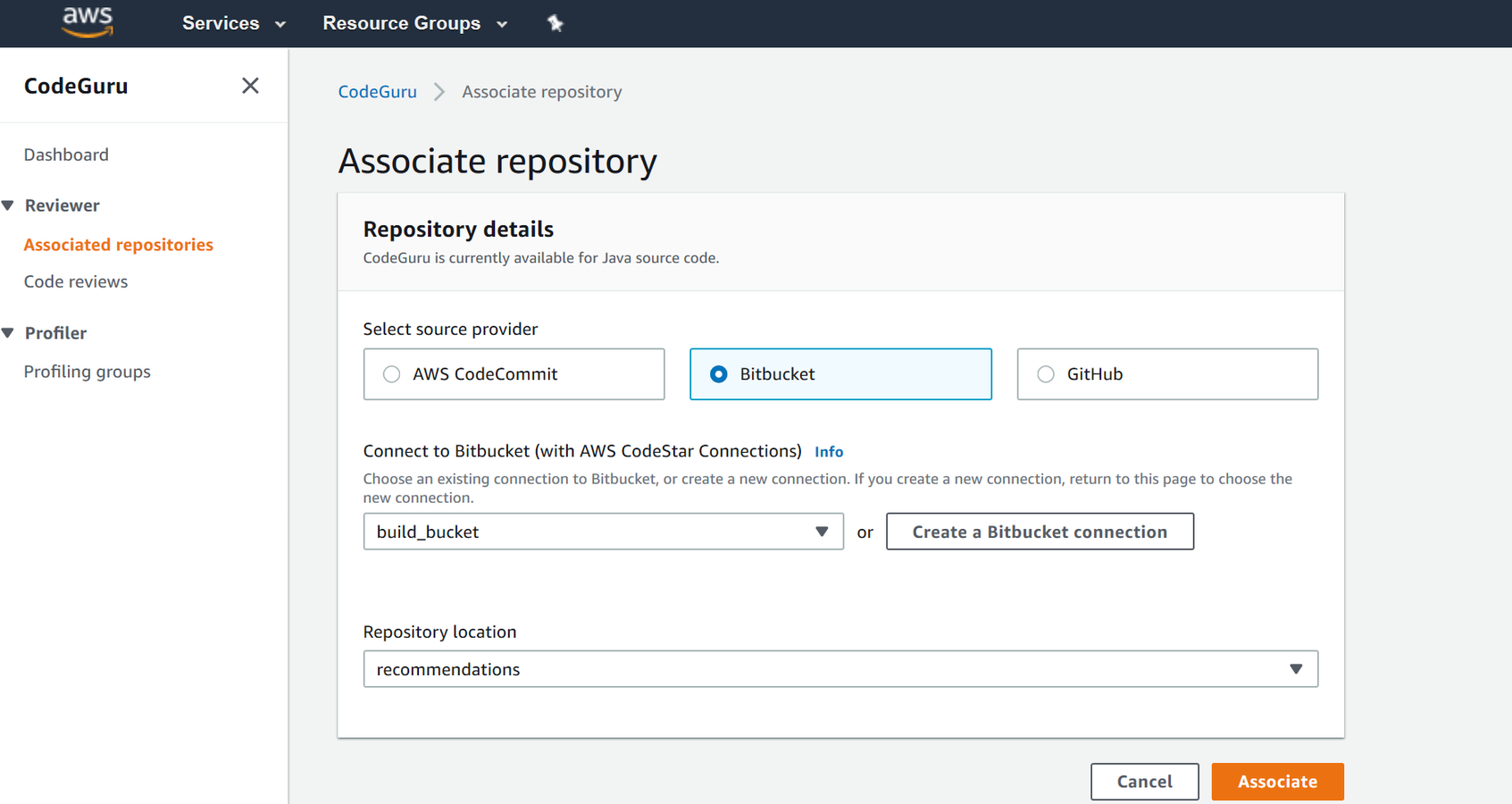Close the CodeGuru sidebar panel
This screenshot has width=1512, height=804.
[250, 86]
